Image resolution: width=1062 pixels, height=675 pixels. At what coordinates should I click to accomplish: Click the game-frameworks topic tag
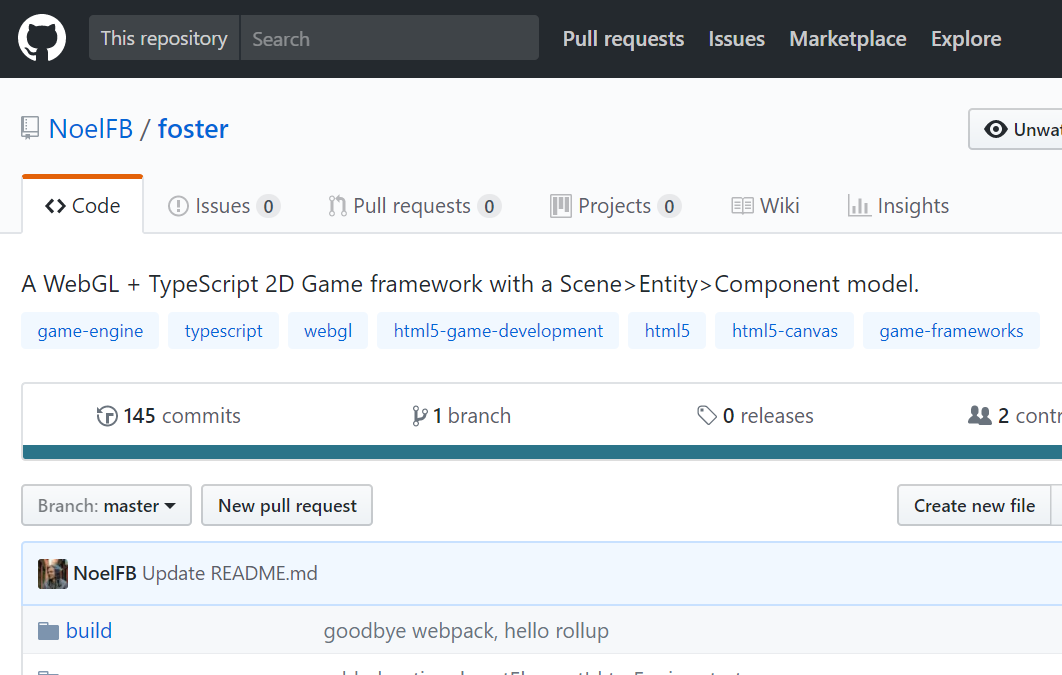tap(951, 330)
